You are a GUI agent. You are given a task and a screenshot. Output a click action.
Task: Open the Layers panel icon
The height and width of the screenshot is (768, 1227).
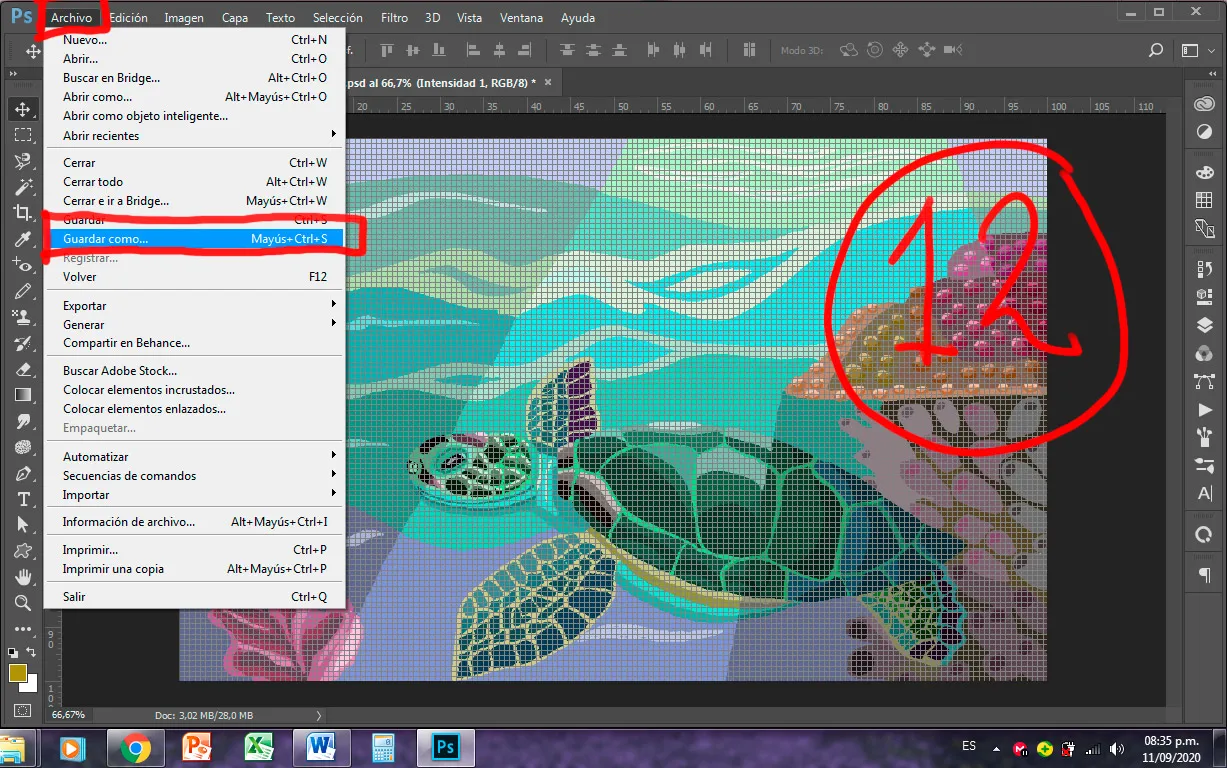1204,325
